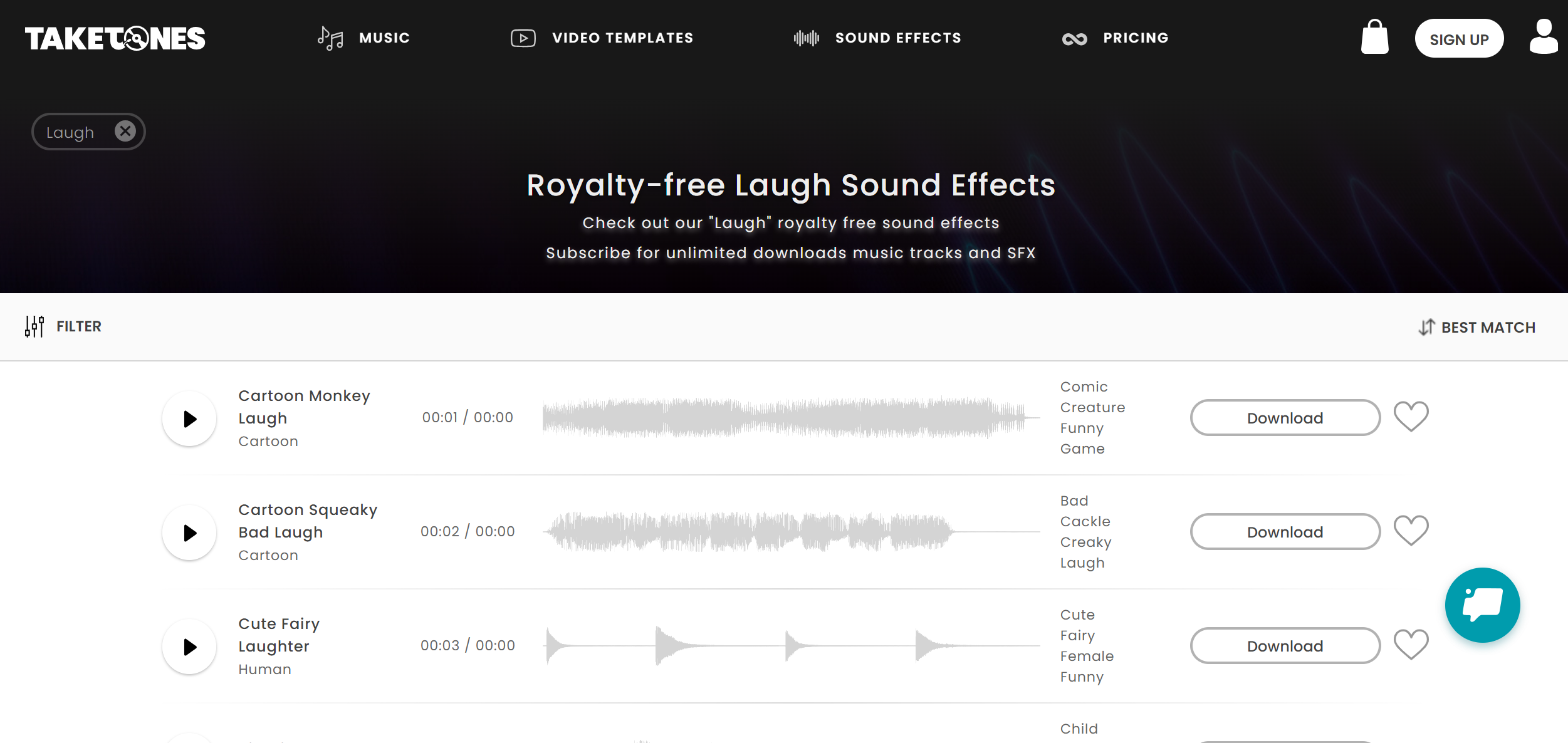Open the Pricing page
This screenshot has height=743, width=1568.
[1116, 38]
